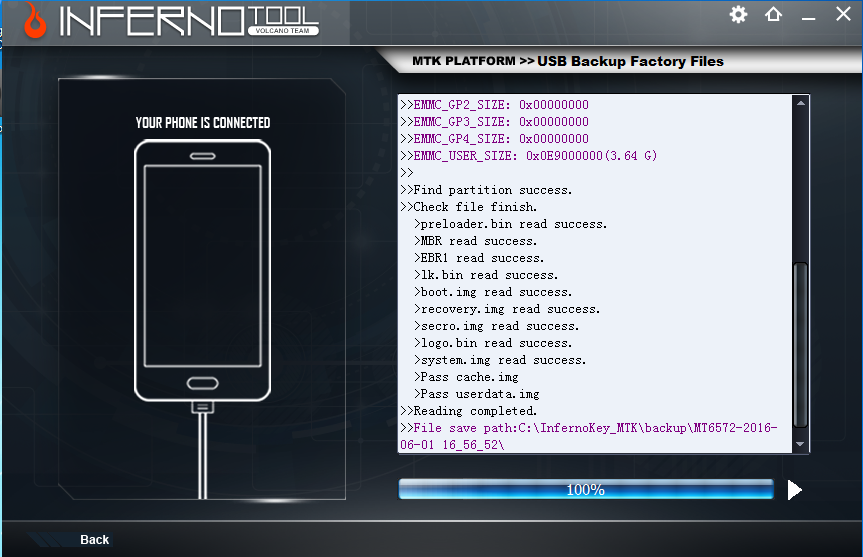Click 'Find partition success.' log line
Screen dimensions: 863x557
click(x=486, y=190)
